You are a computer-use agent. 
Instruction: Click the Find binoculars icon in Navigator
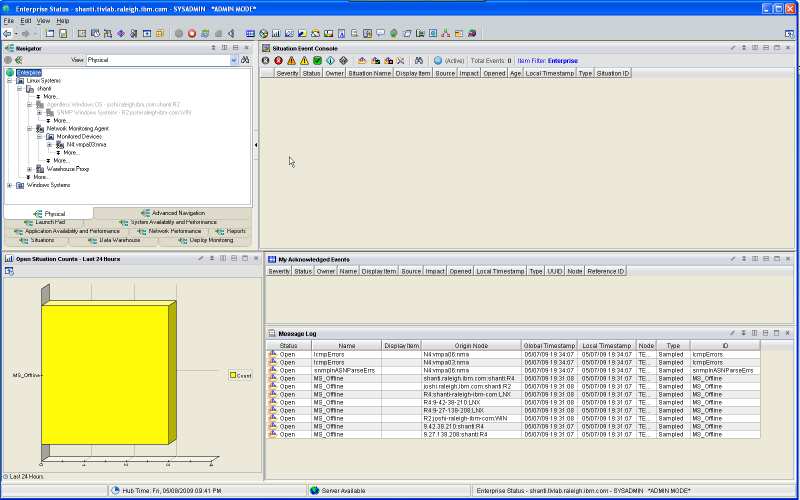tap(245, 60)
